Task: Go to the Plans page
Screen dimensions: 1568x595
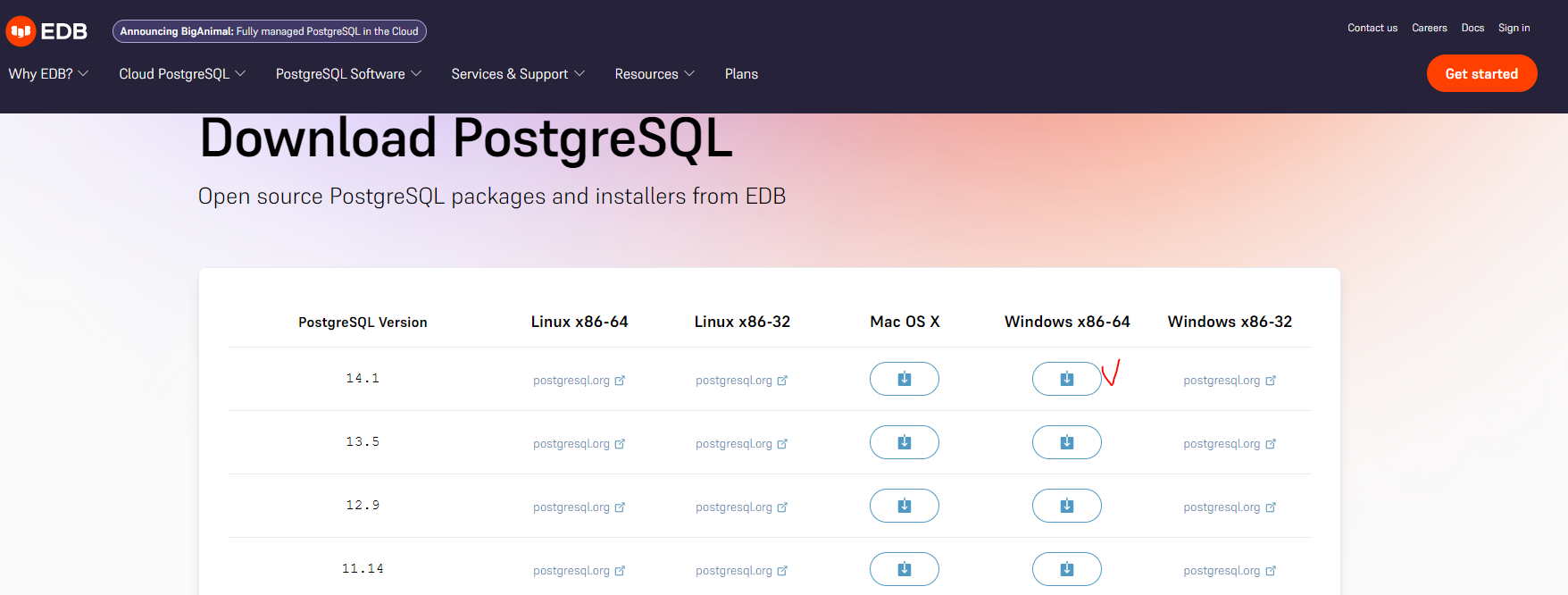Action: 741,74
